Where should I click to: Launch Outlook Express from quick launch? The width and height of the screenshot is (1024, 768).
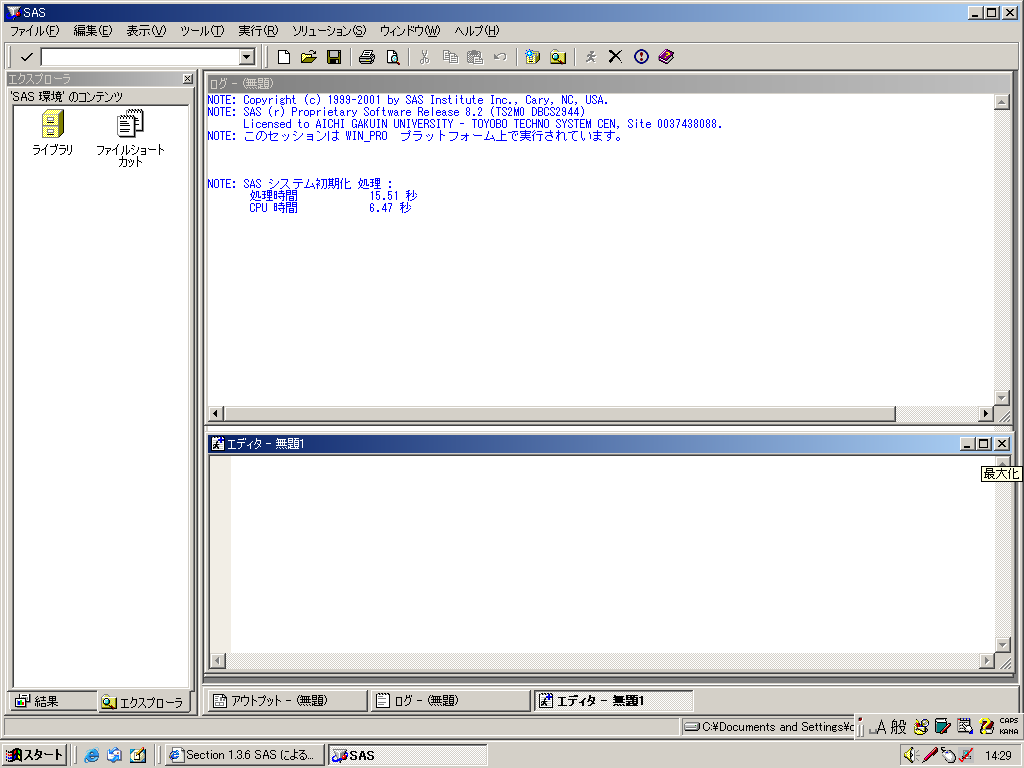click(114, 756)
